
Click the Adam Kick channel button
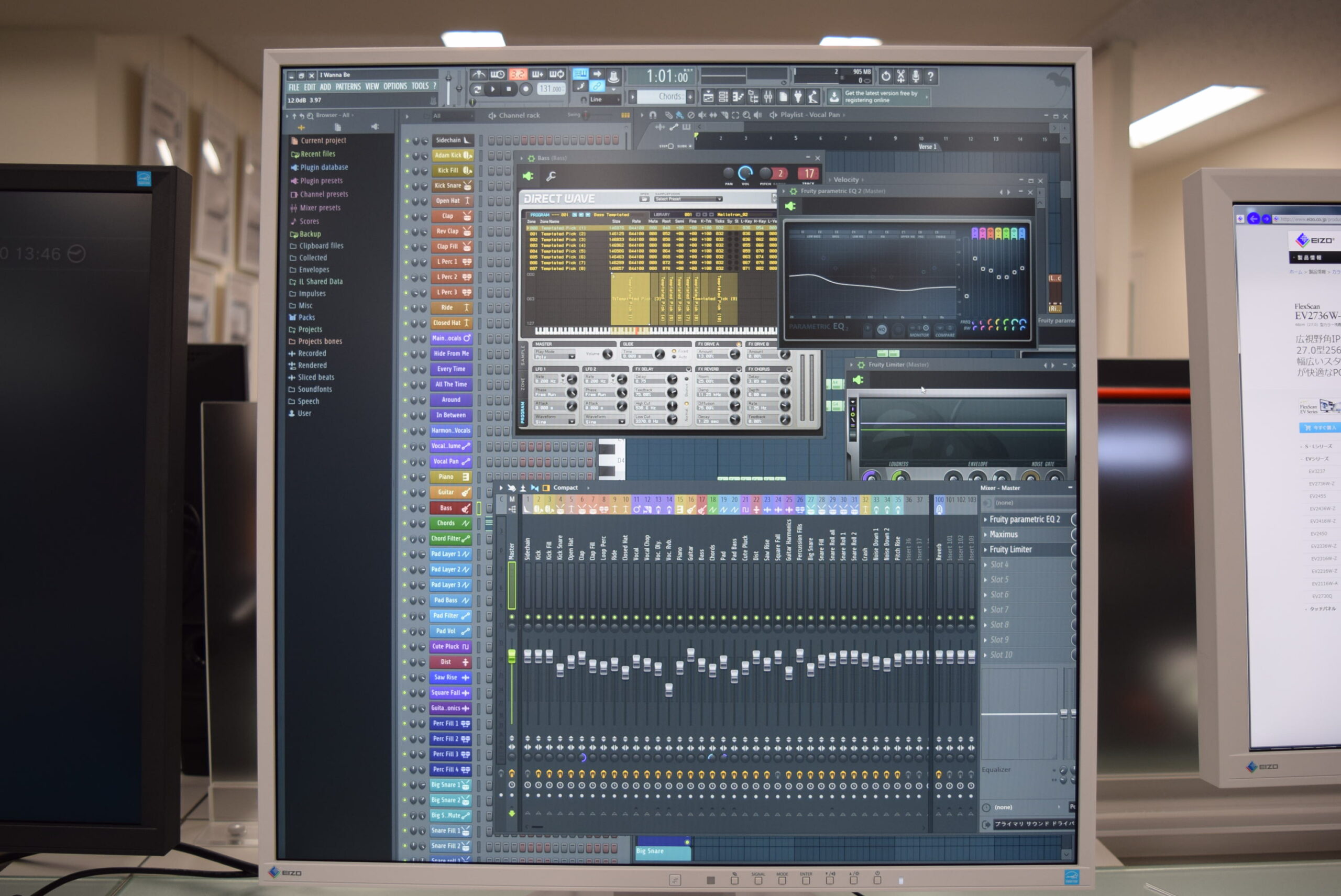pyautogui.click(x=452, y=156)
